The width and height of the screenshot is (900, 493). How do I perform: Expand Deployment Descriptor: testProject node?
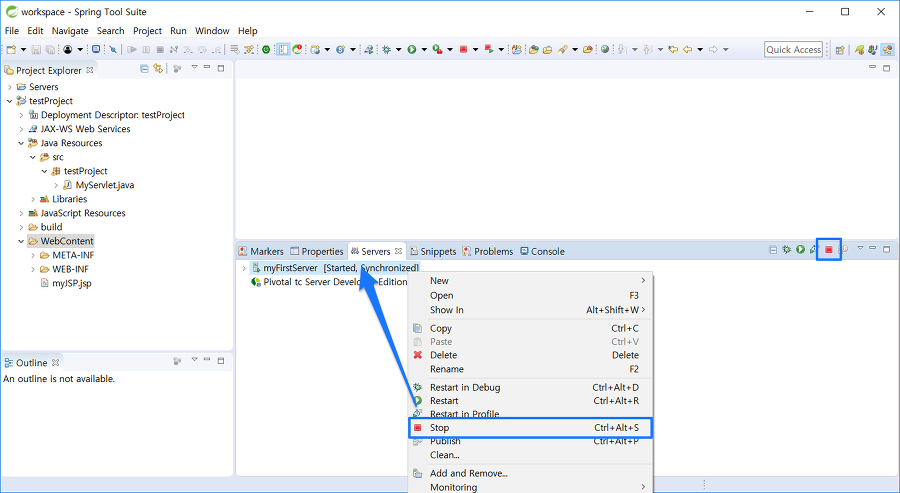[x=21, y=115]
